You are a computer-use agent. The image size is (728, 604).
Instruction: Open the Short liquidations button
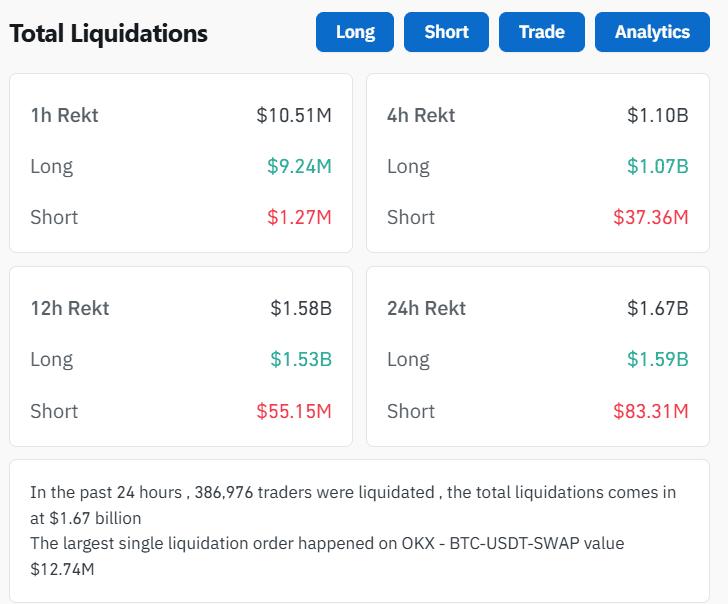click(446, 32)
